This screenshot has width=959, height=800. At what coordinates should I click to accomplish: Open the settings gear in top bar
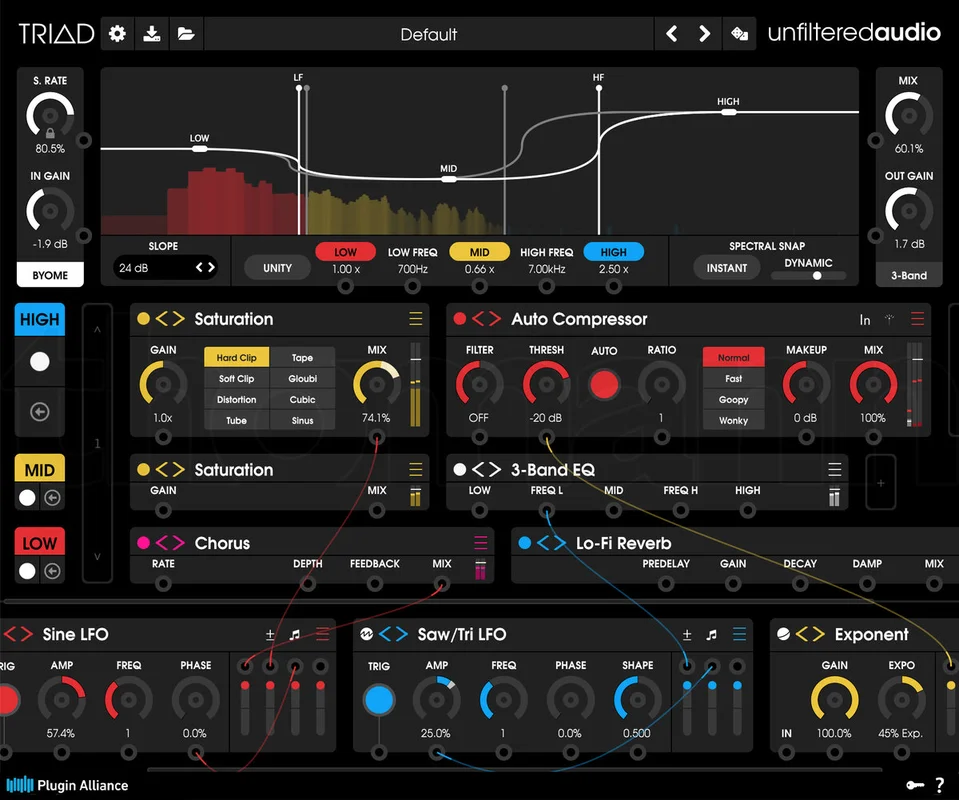point(117,34)
